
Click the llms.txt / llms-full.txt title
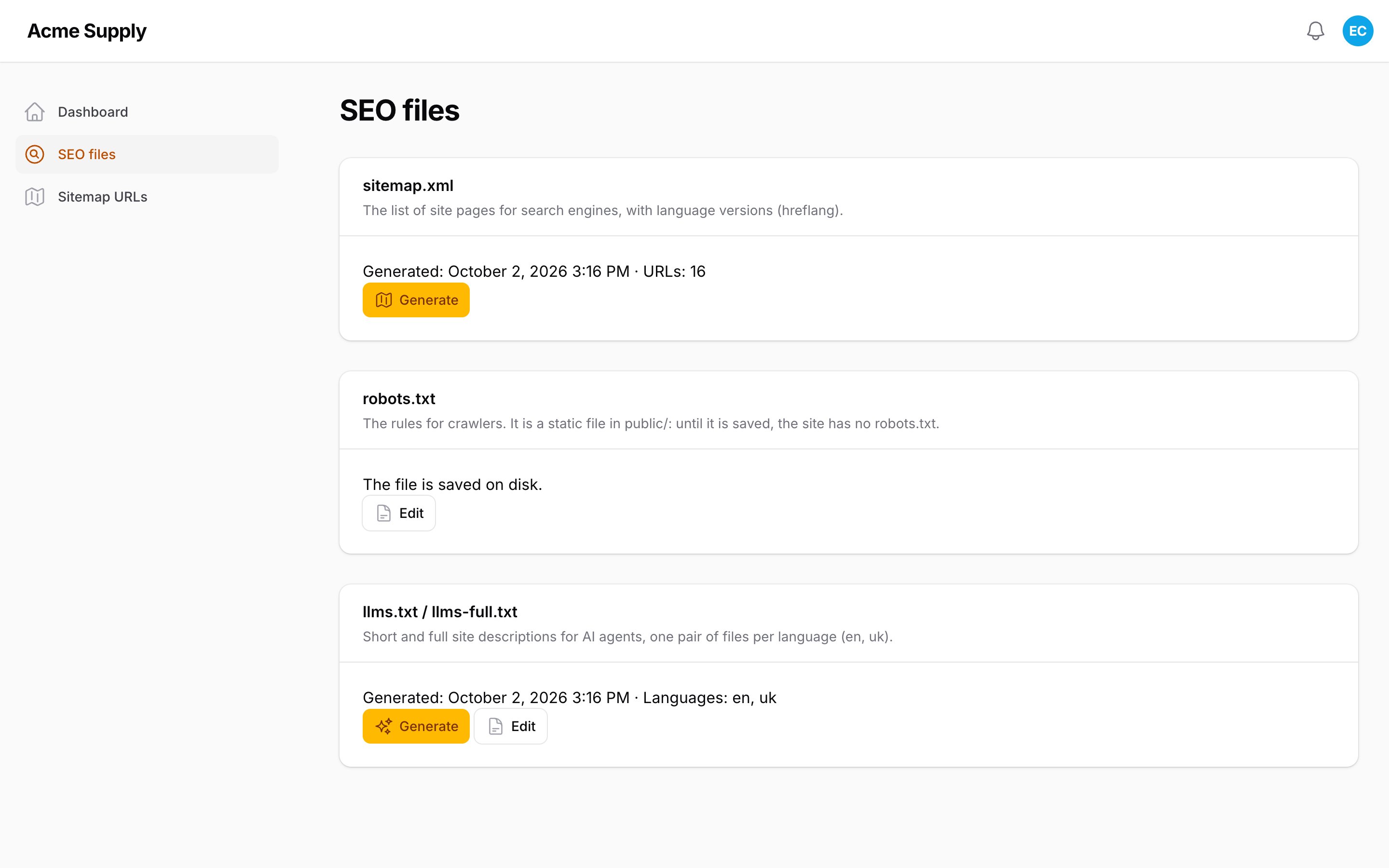(x=440, y=612)
